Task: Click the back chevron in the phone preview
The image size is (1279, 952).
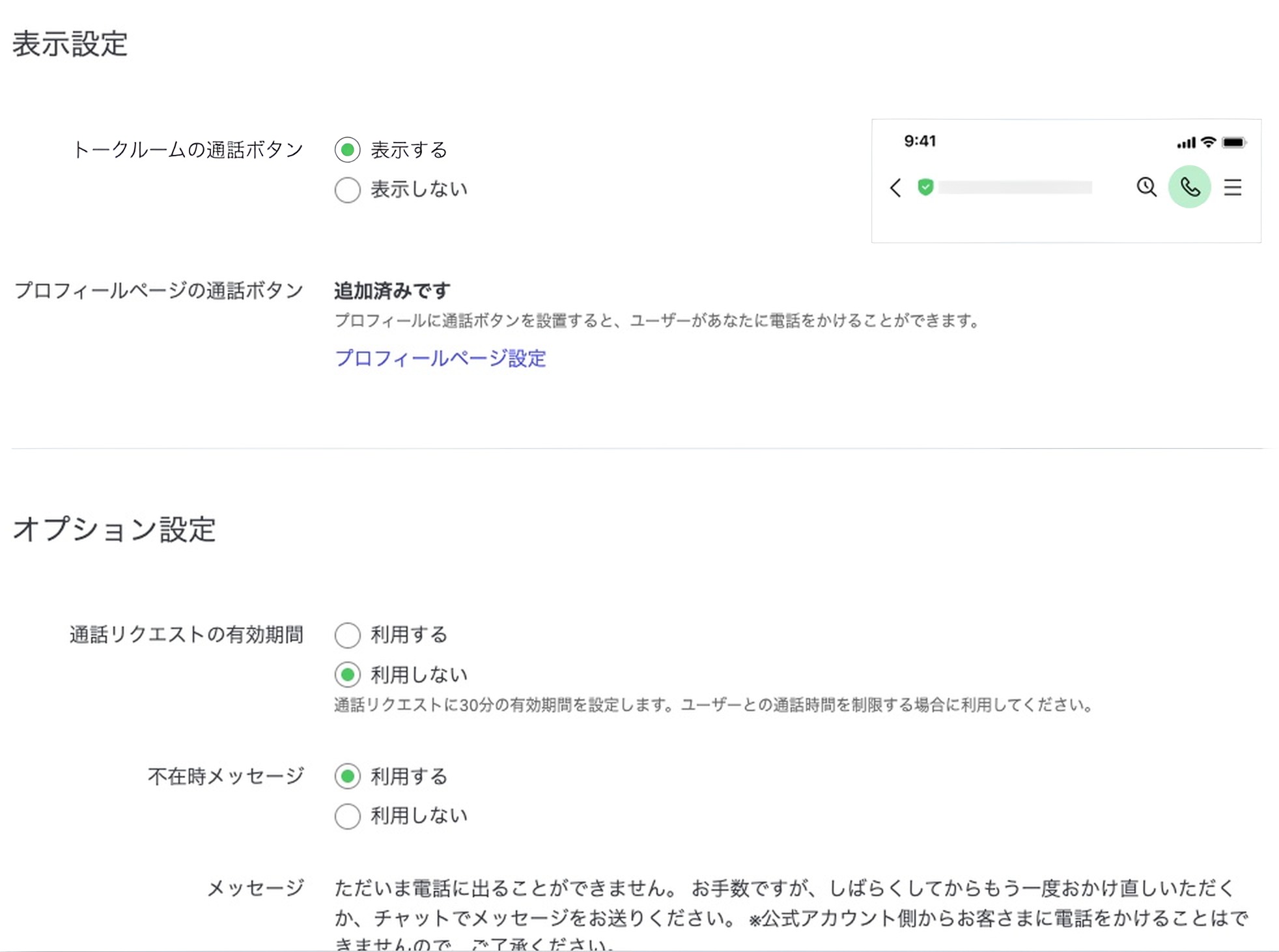Action: click(895, 188)
